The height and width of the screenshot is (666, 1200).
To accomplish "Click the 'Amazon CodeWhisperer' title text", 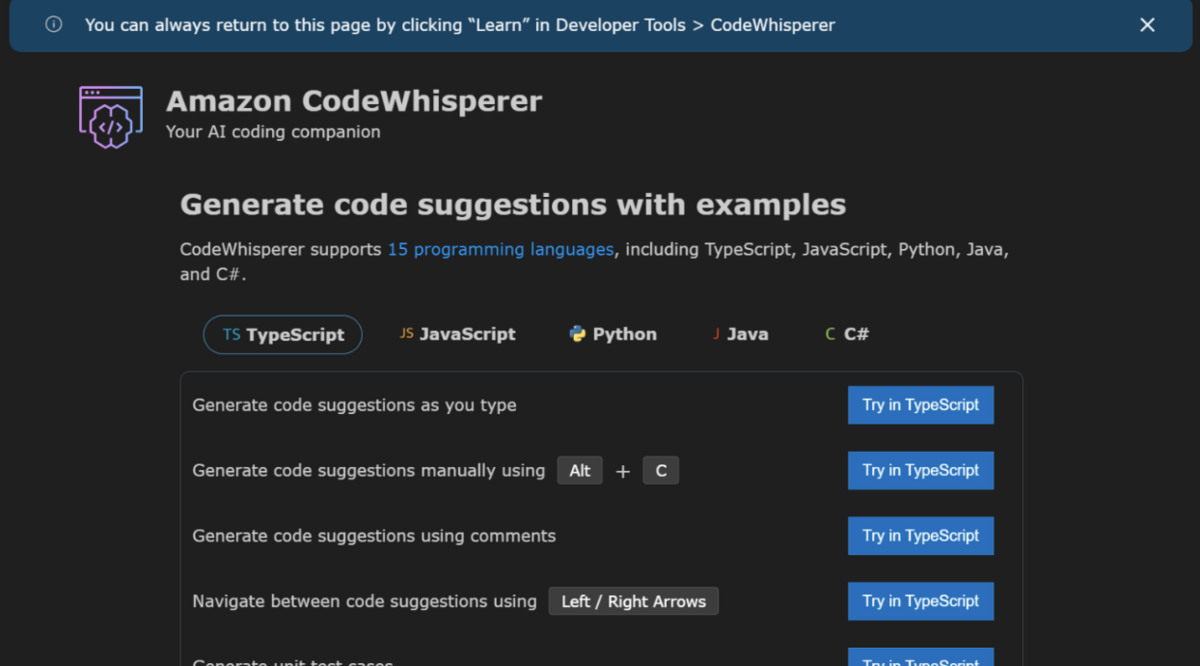I will click(354, 101).
